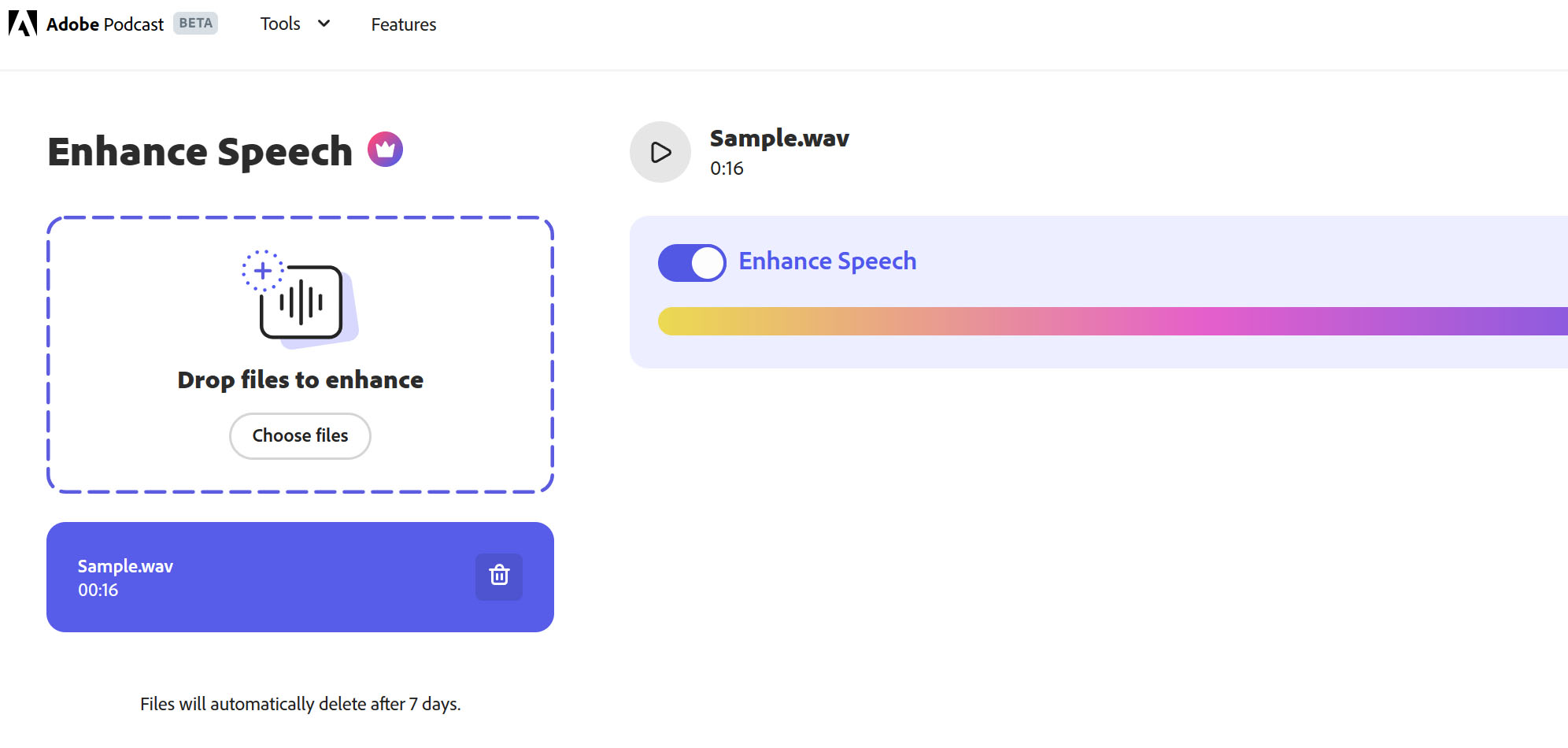
Task: Click the dotted plus add icon
Action: coord(262,271)
